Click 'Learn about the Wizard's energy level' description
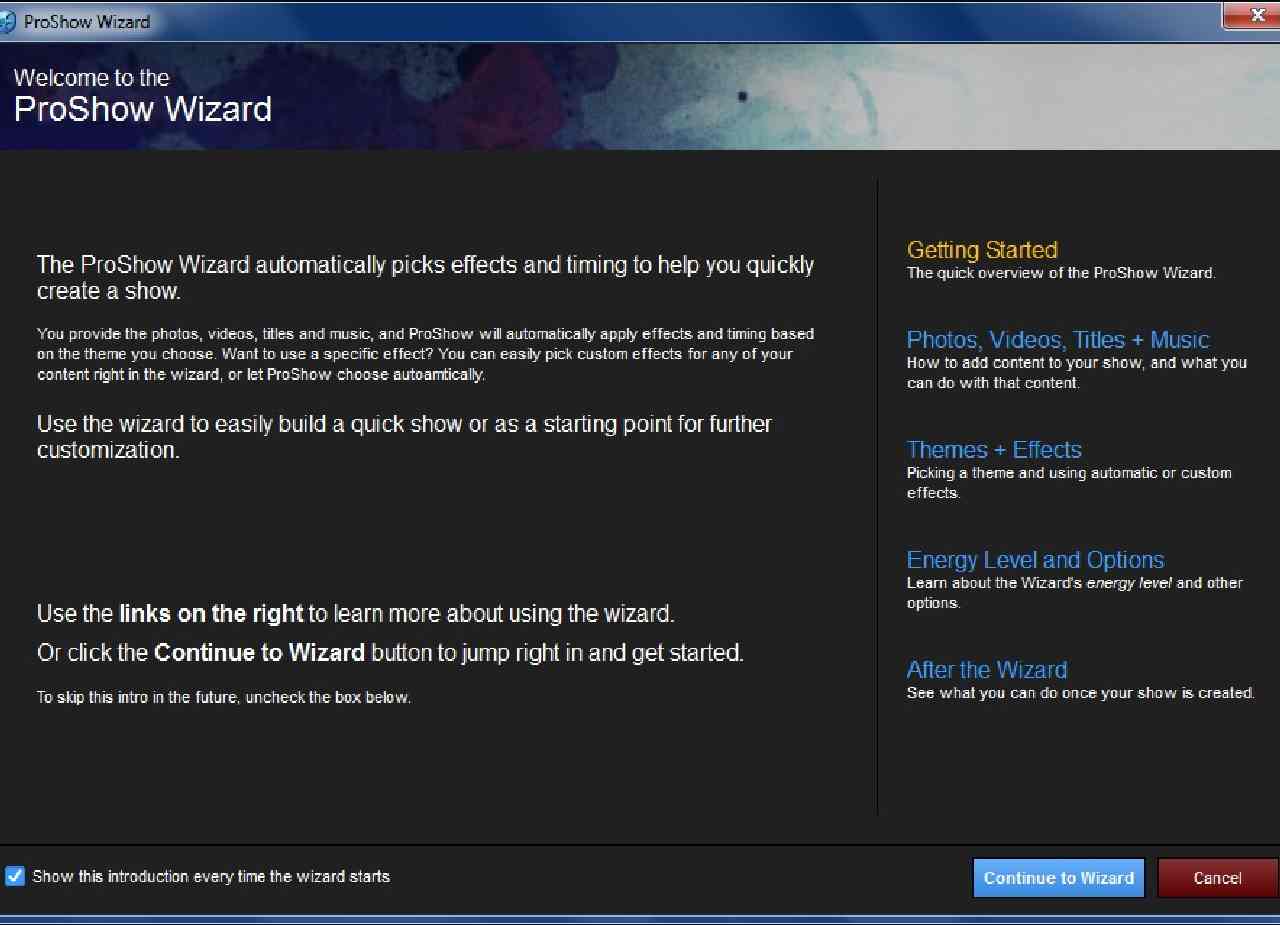The width and height of the screenshot is (1280, 925). (1075, 593)
